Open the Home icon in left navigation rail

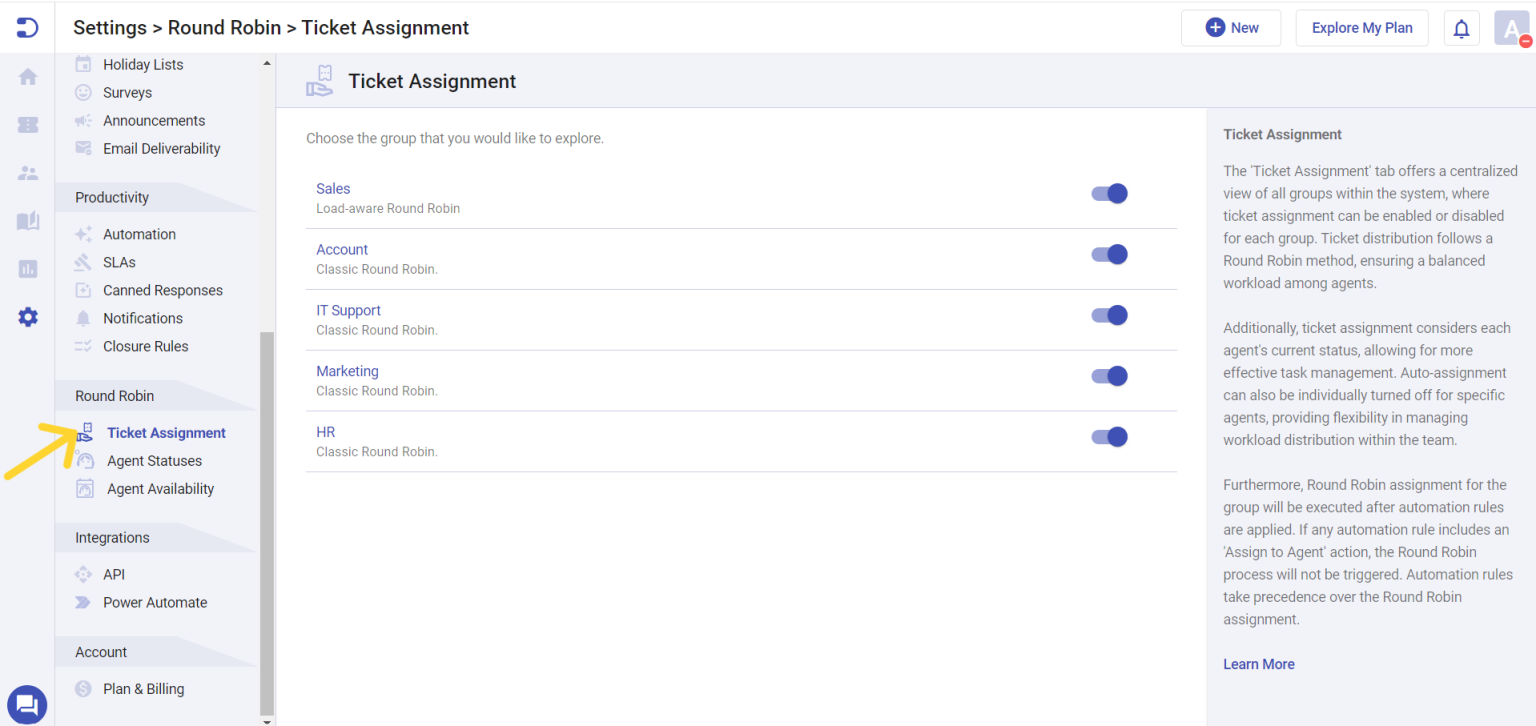[28, 76]
